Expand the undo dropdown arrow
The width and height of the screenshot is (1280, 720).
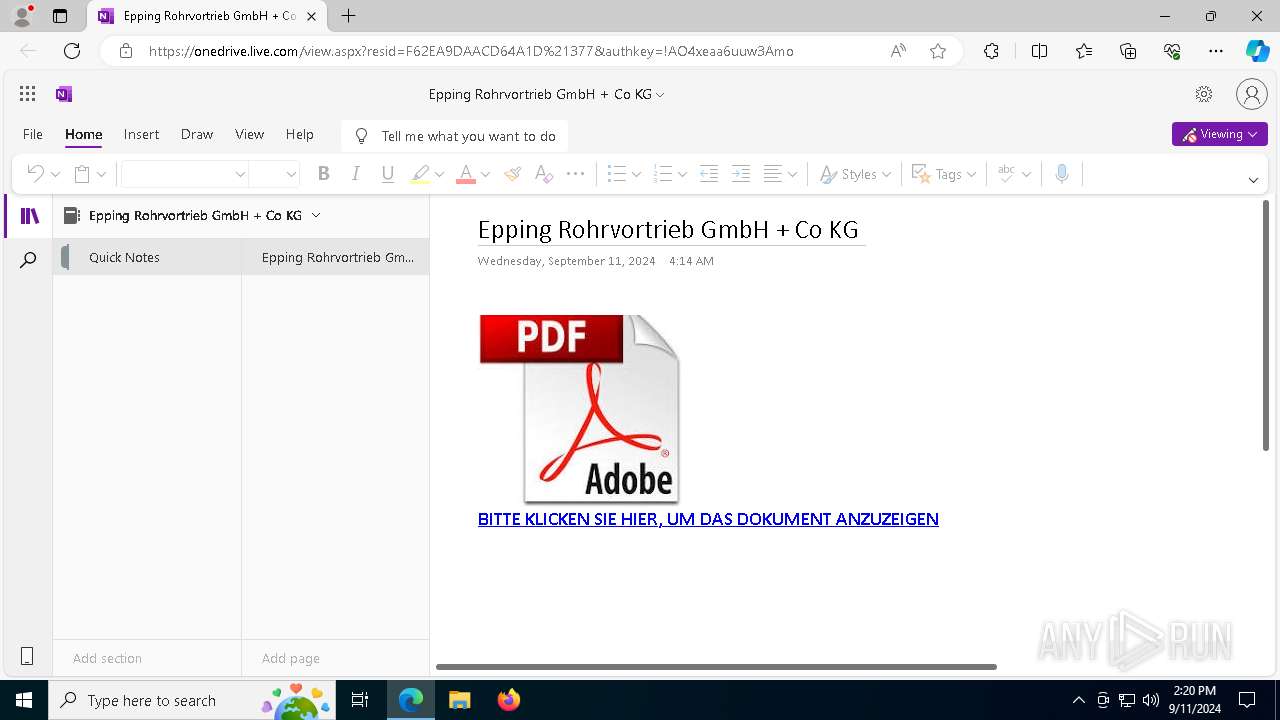pos(55,174)
